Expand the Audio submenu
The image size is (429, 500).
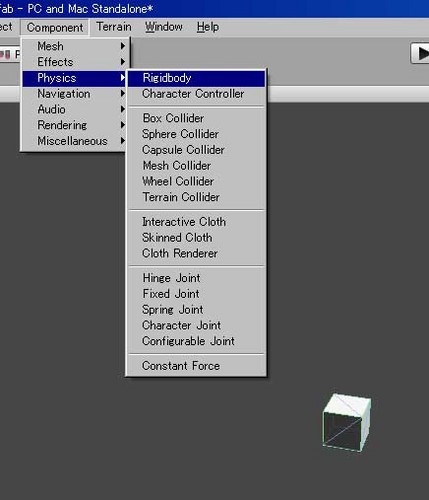coord(75,109)
